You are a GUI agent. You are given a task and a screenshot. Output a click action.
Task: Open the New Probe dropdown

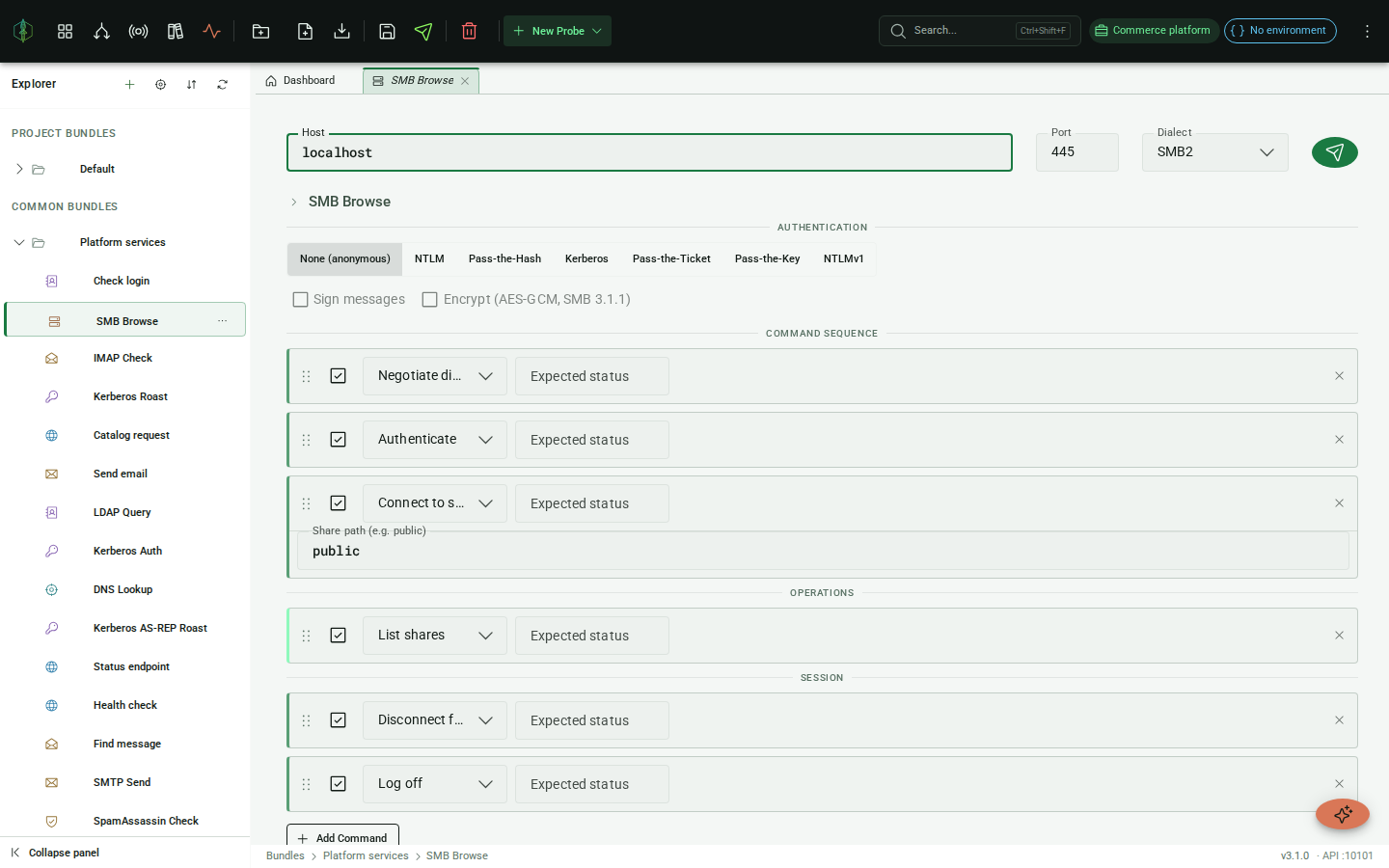pyautogui.click(x=558, y=31)
